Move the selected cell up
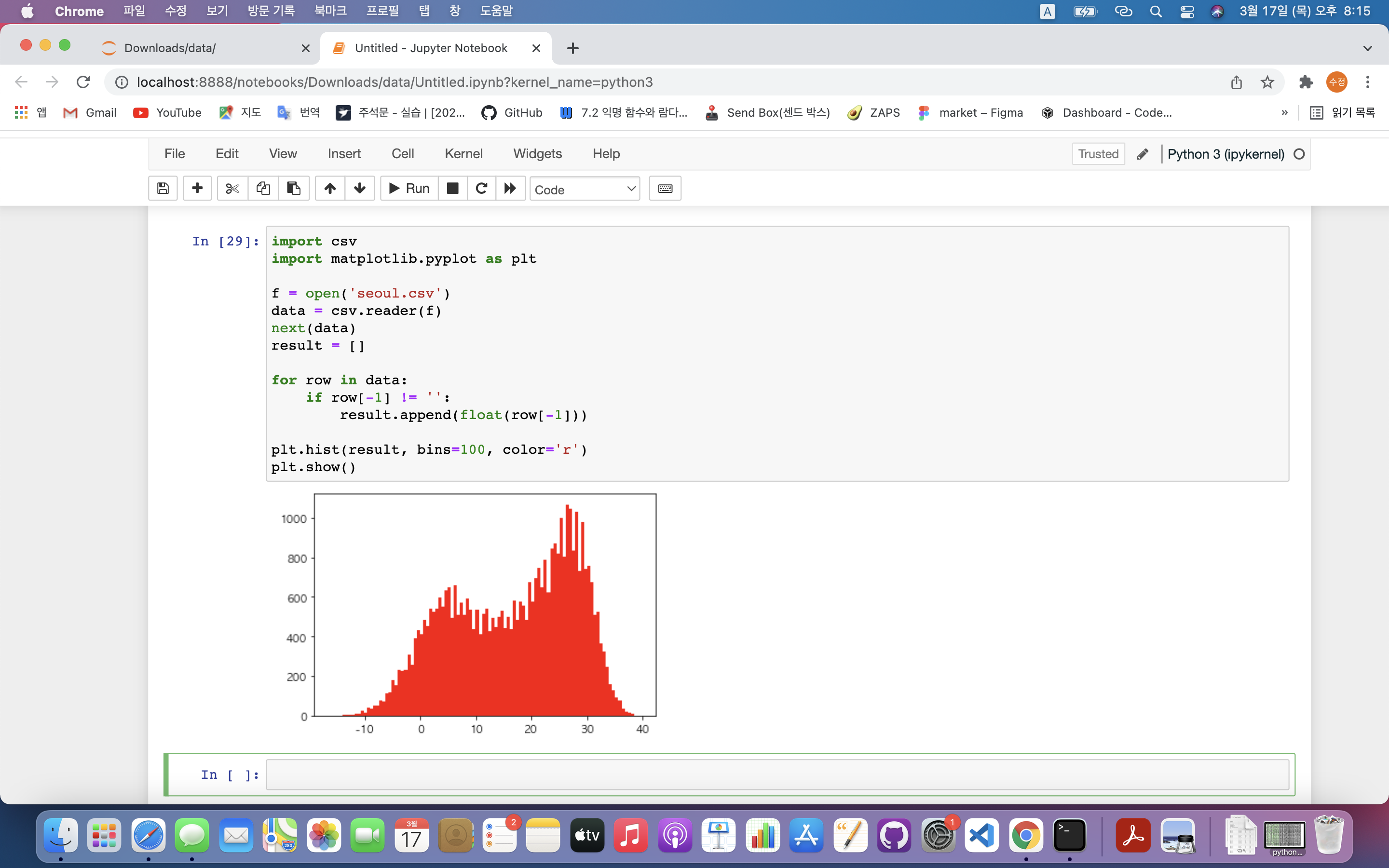 pos(330,188)
